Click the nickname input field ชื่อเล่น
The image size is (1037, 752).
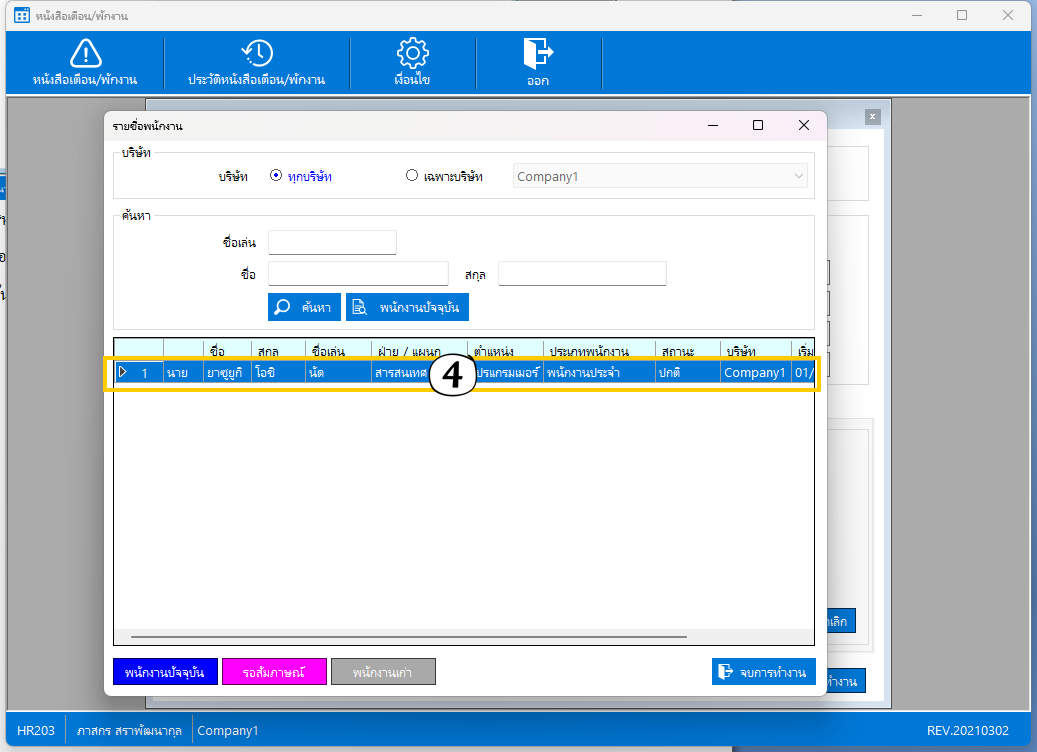pos(332,243)
